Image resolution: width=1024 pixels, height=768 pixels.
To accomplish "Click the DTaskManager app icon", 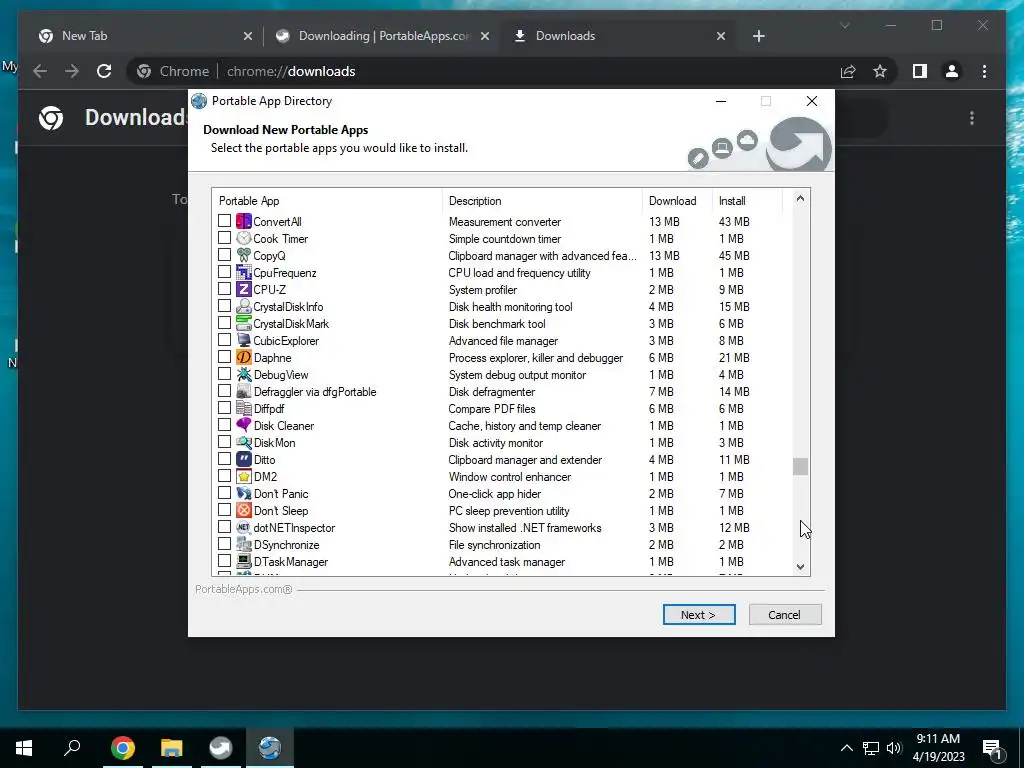I will click(x=244, y=561).
